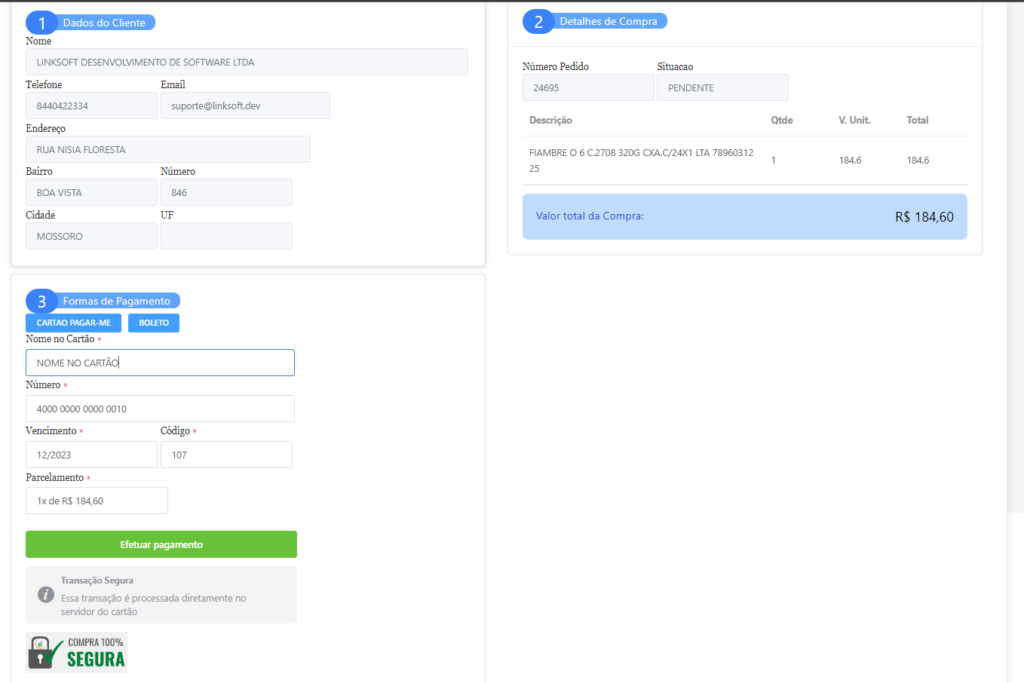Click the step 2 circle badge
Screen dimensions: 1024x683
pyautogui.click(x=538, y=21)
